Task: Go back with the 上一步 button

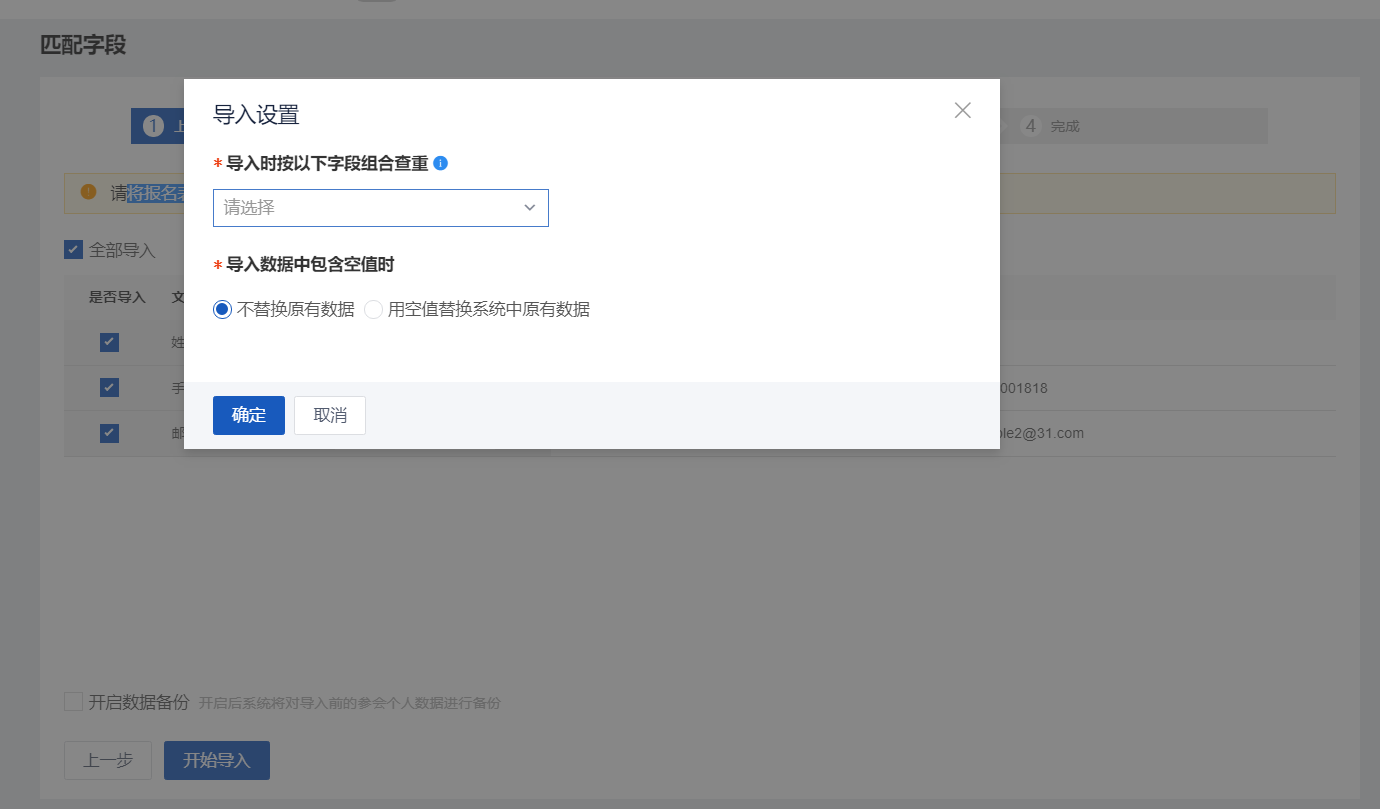Action: 108,760
